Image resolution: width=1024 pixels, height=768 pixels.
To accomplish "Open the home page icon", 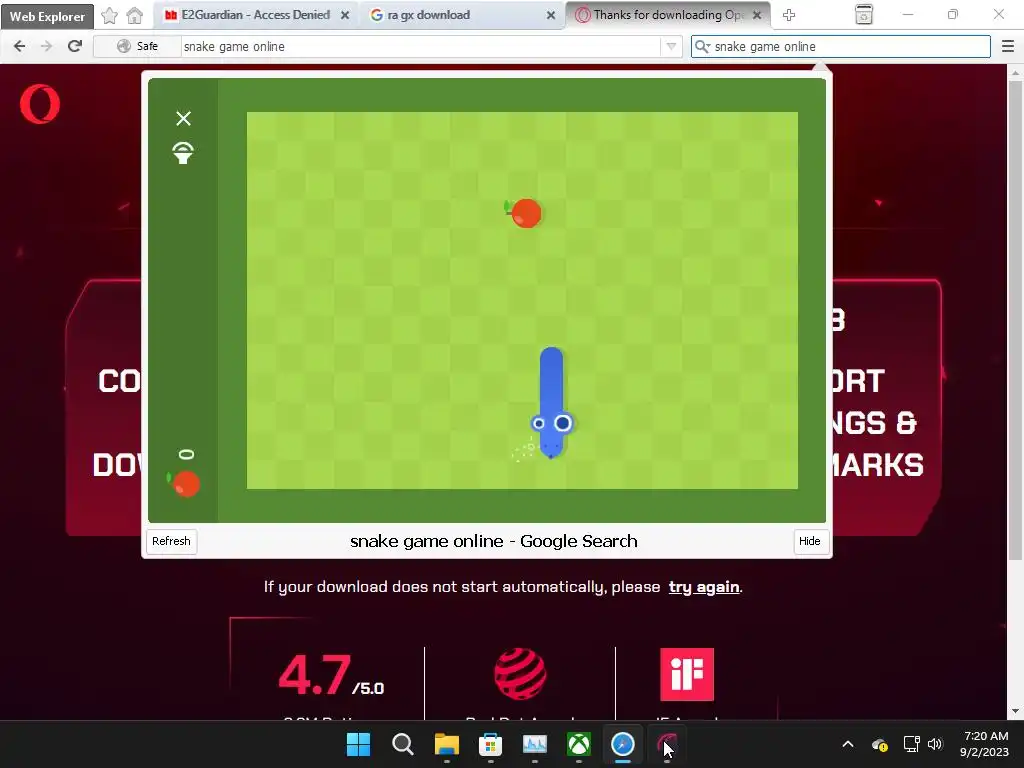I will [135, 15].
